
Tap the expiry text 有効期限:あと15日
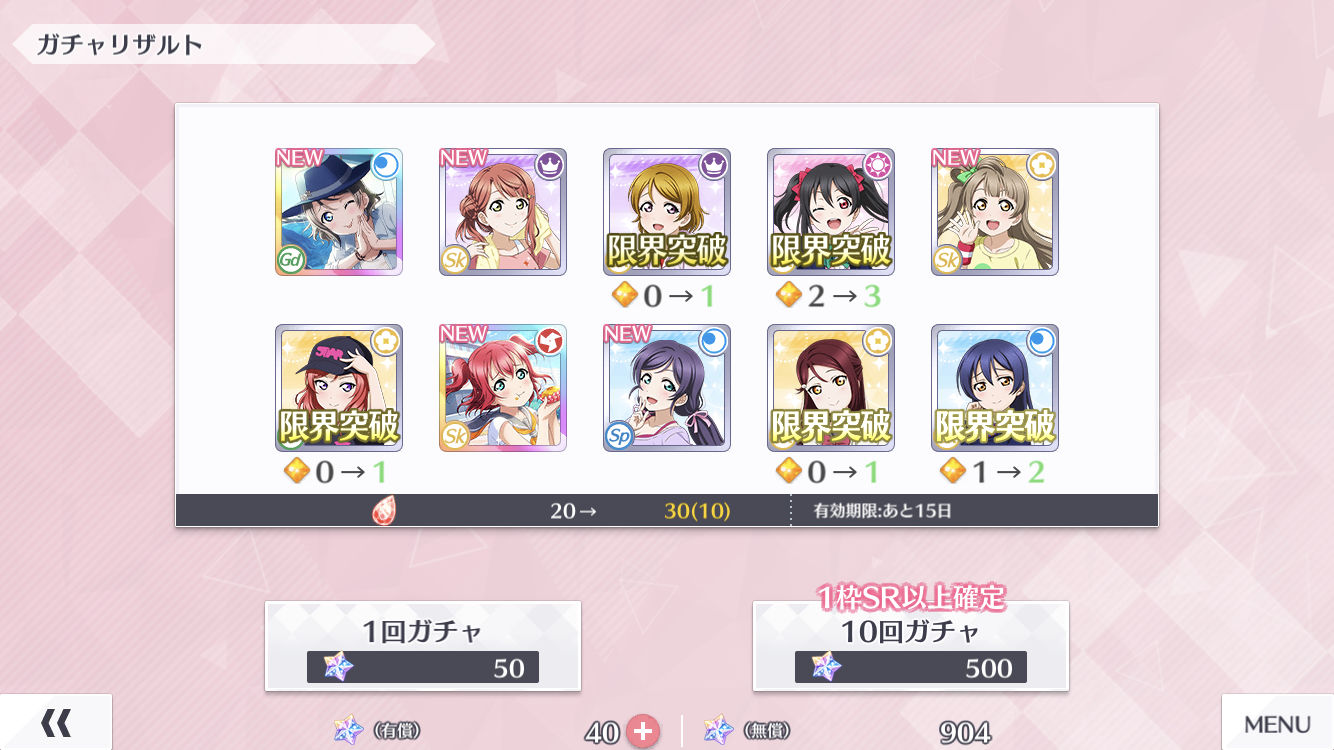pyautogui.click(x=883, y=511)
